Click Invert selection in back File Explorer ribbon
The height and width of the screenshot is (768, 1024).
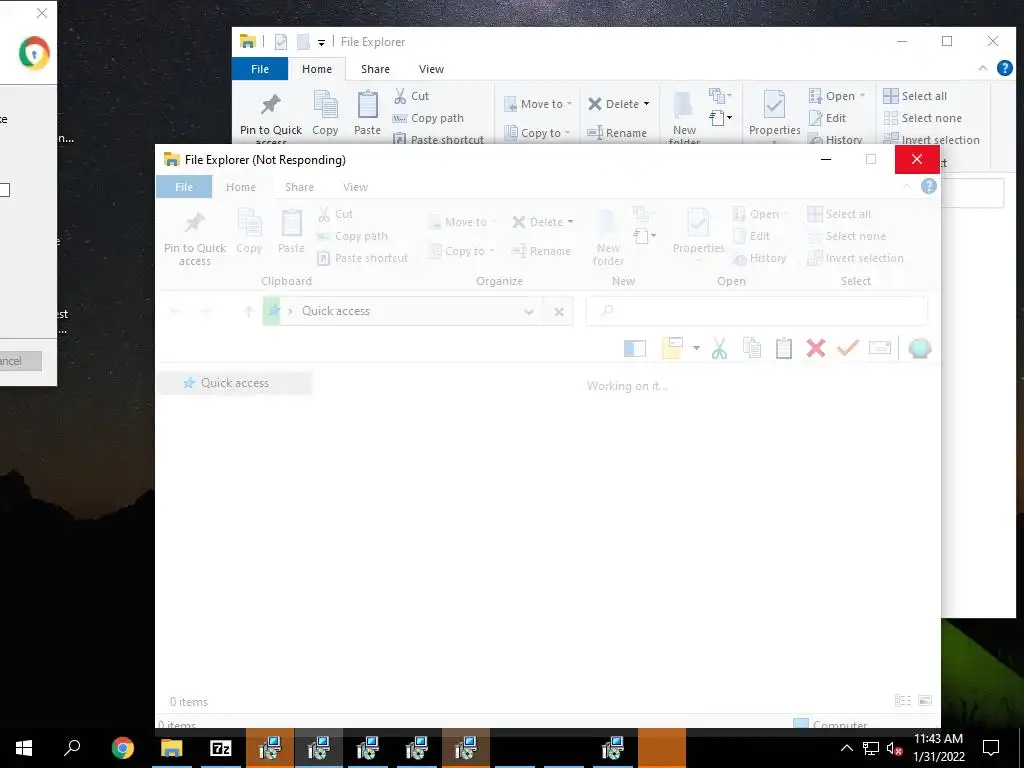pyautogui.click(x=931, y=139)
